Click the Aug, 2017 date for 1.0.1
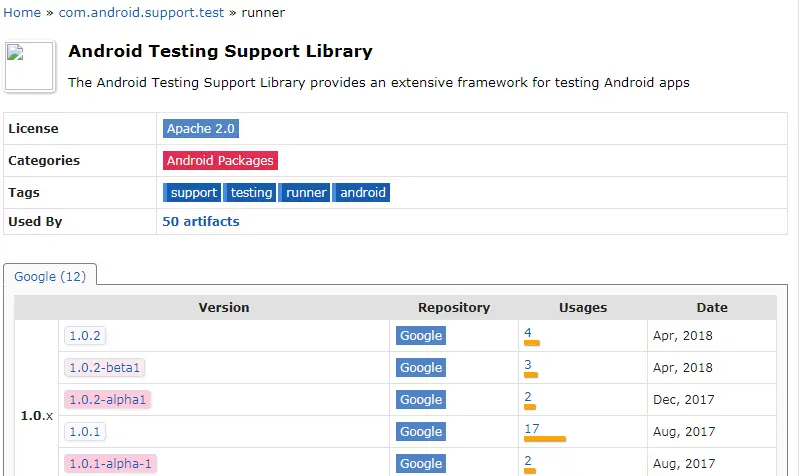 684,431
